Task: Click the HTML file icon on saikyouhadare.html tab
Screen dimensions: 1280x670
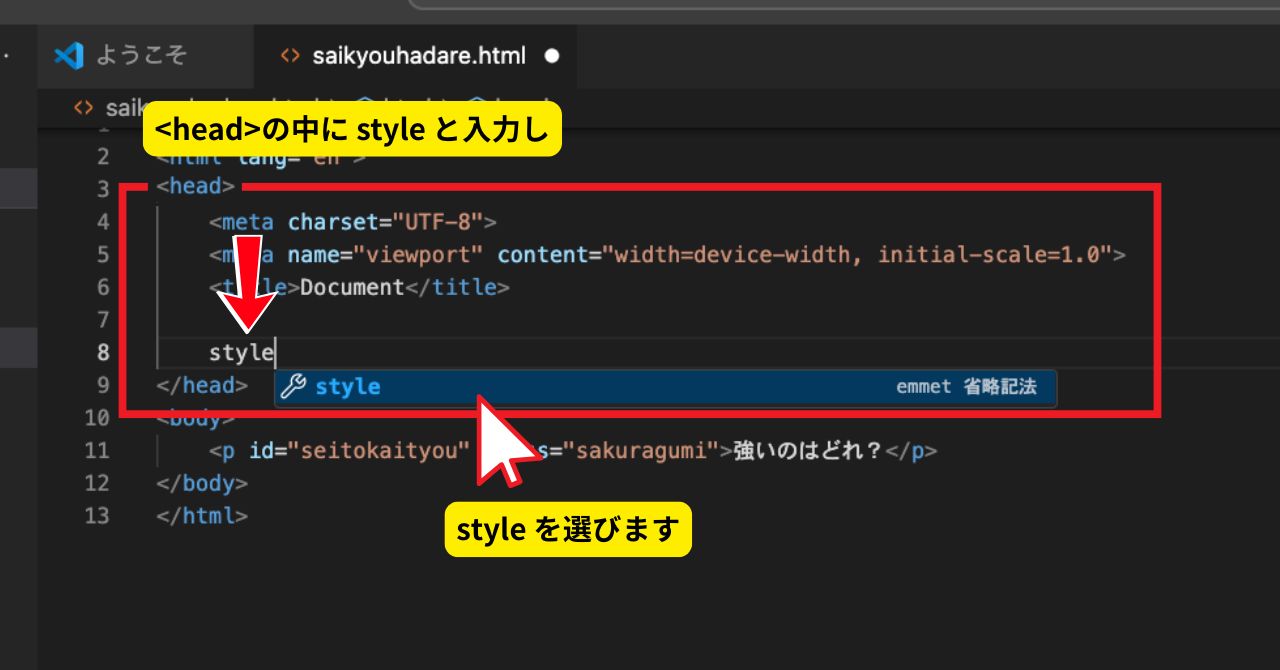Action: [290, 56]
